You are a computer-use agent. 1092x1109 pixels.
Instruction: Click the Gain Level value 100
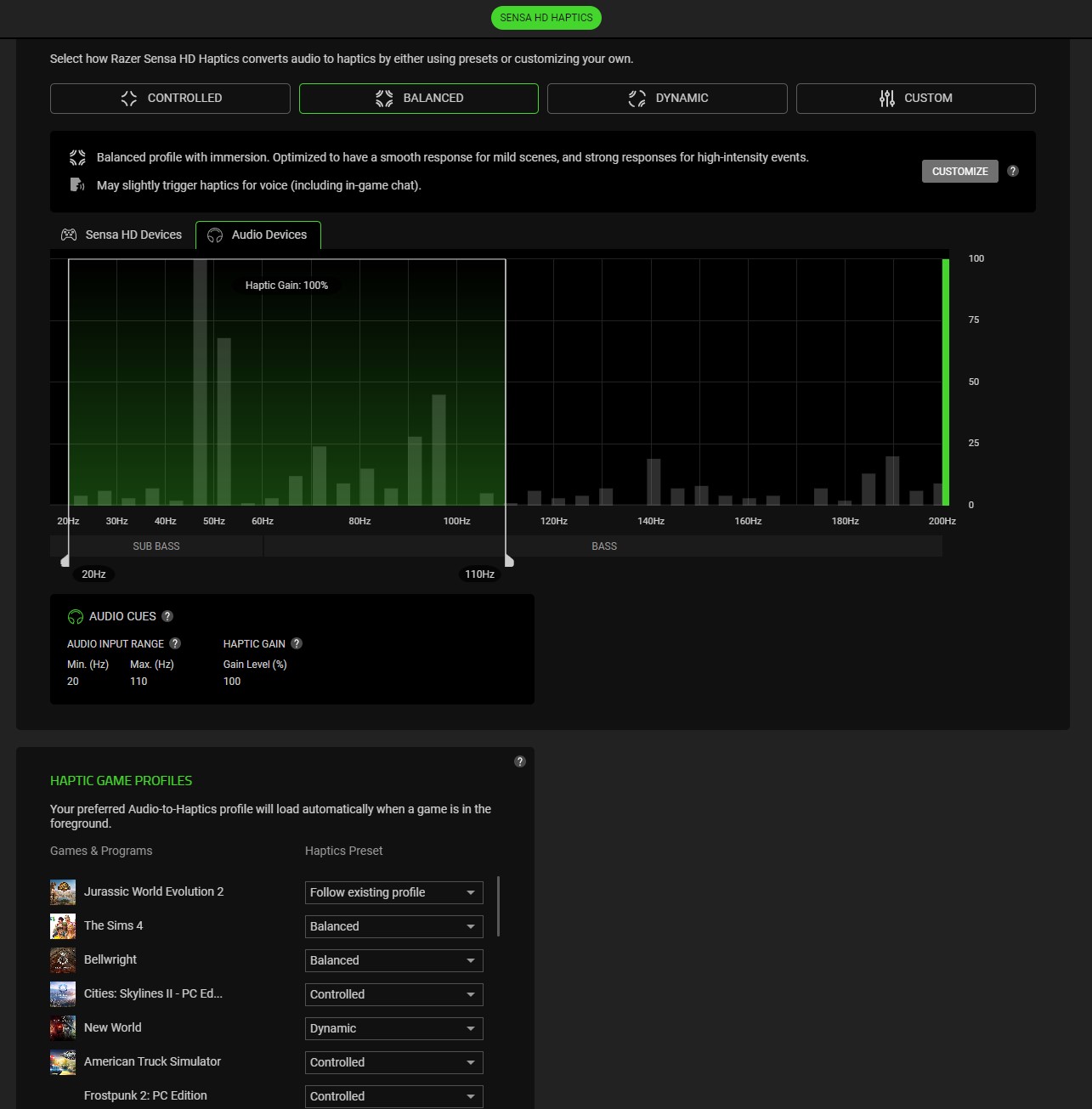[232, 682]
